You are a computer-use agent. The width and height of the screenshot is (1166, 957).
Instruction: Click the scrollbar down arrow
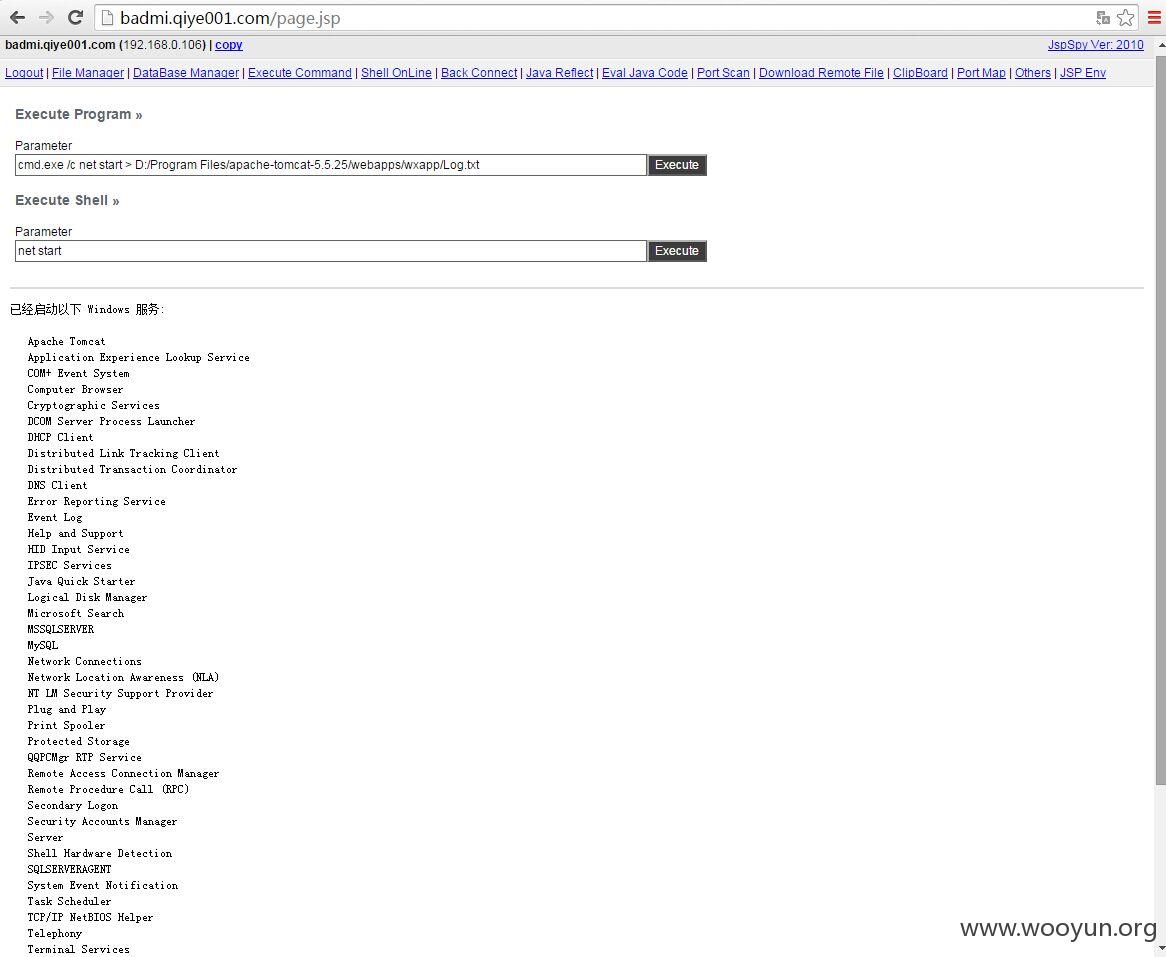[1160, 950]
